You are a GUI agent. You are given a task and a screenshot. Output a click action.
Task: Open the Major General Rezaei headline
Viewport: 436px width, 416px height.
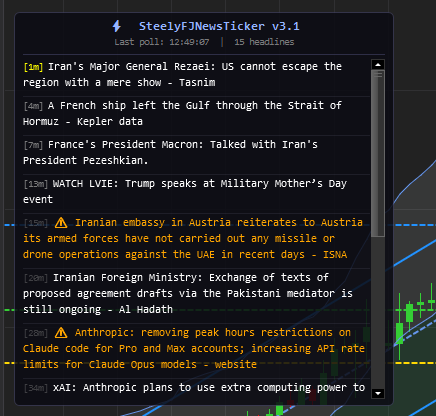pyautogui.click(x=196, y=74)
